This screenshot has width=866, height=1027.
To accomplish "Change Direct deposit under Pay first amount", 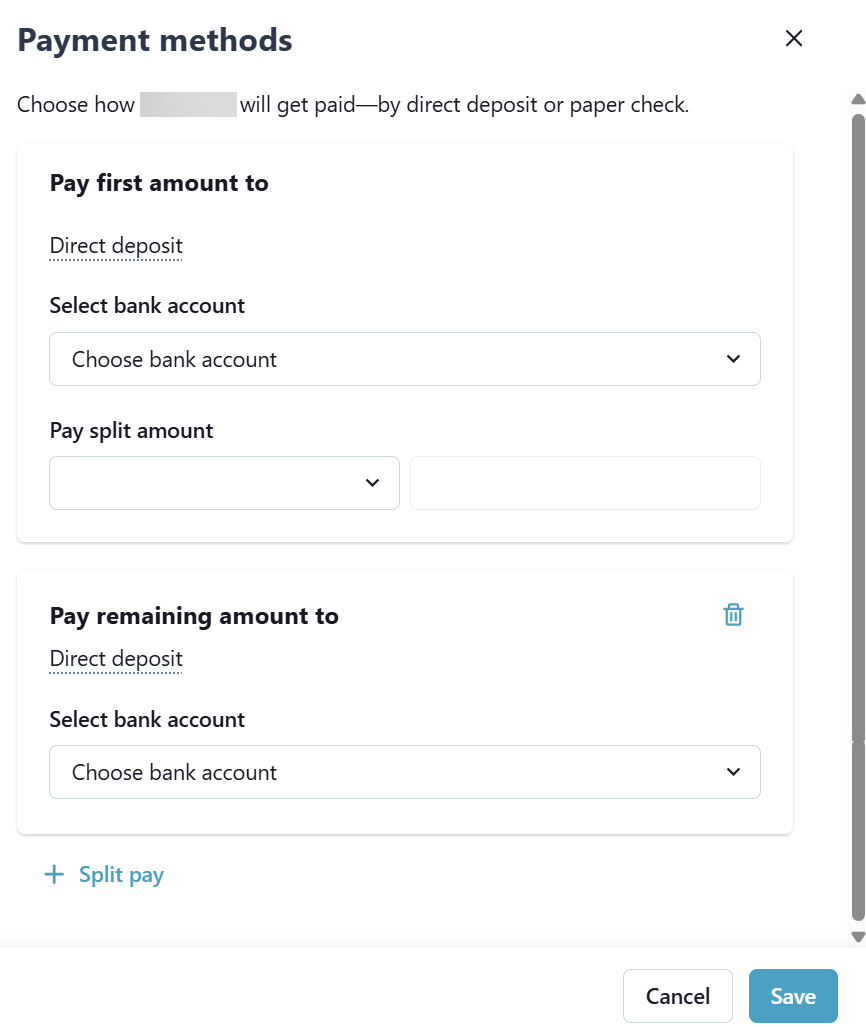I will [116, 246].
